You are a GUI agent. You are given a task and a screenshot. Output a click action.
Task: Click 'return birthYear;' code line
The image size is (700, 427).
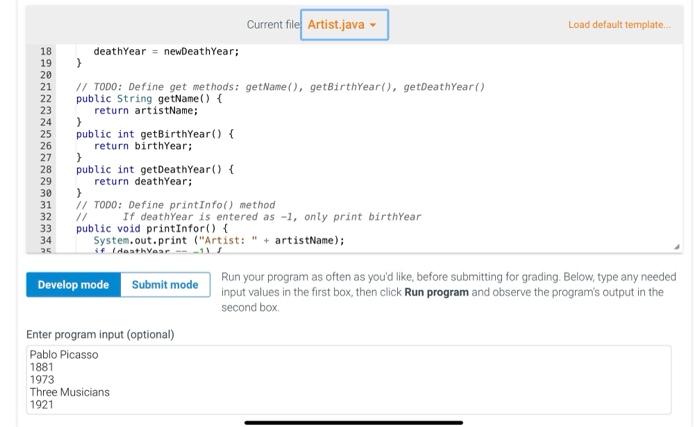pyautogui.click(x=143, y=146)
